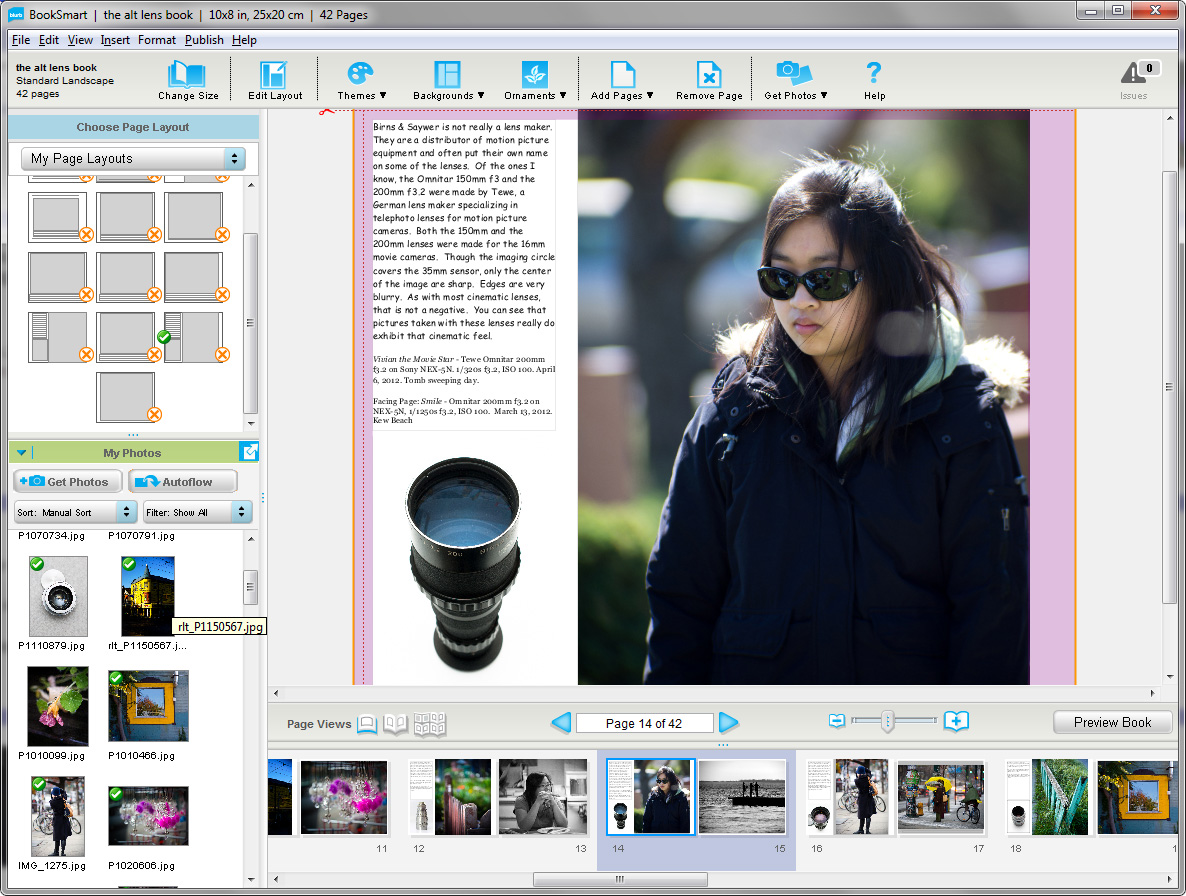Screen dimensions: 1186x896
Task: Click the Autoflow button
Action: tap(183, 482)
